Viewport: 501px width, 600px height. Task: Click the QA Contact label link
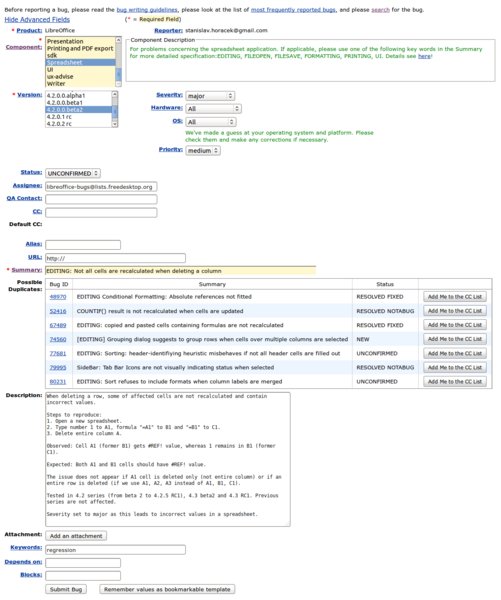tap(24, 198)
